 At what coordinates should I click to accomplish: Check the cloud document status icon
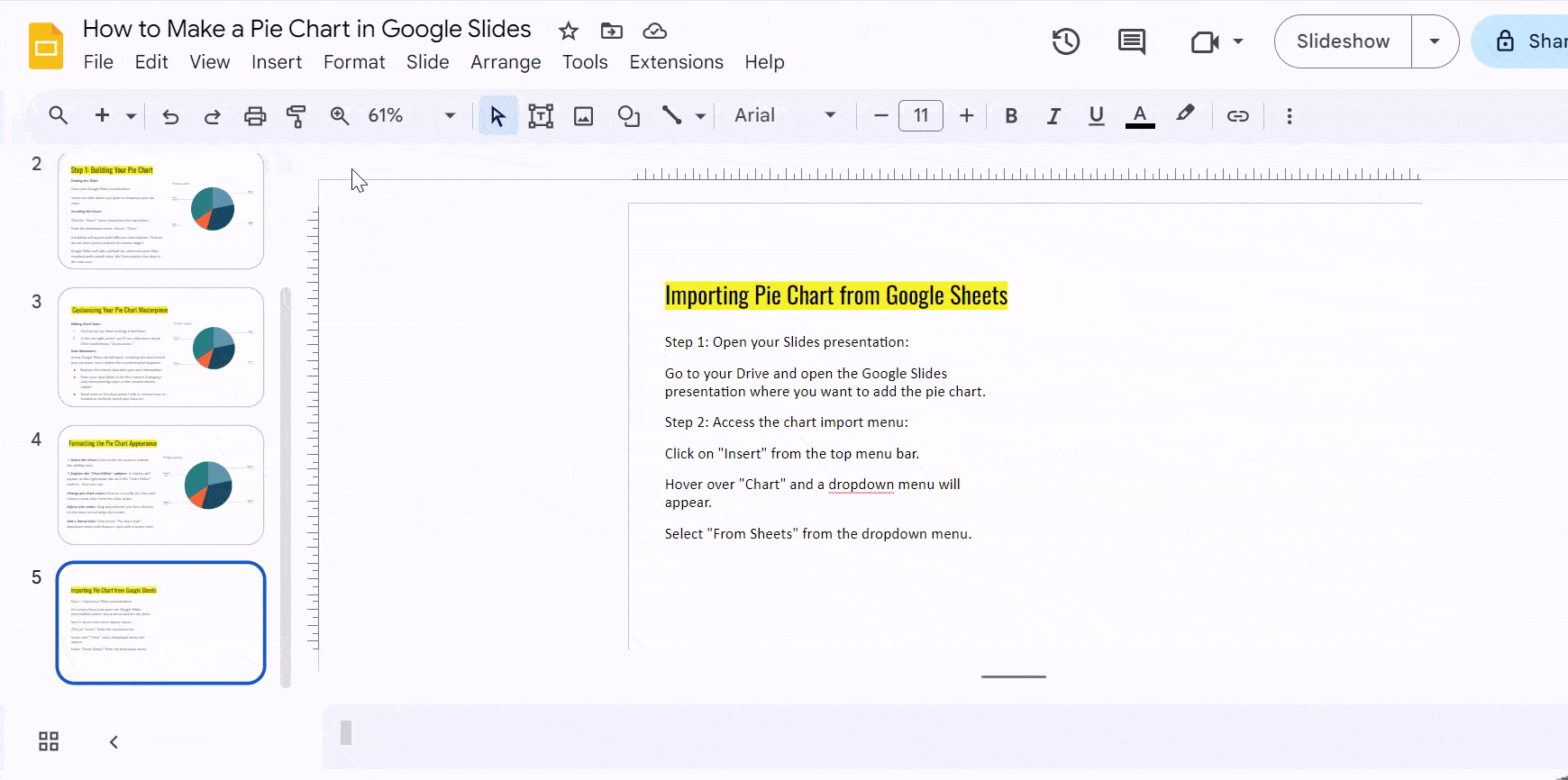[x=654, y=32]
